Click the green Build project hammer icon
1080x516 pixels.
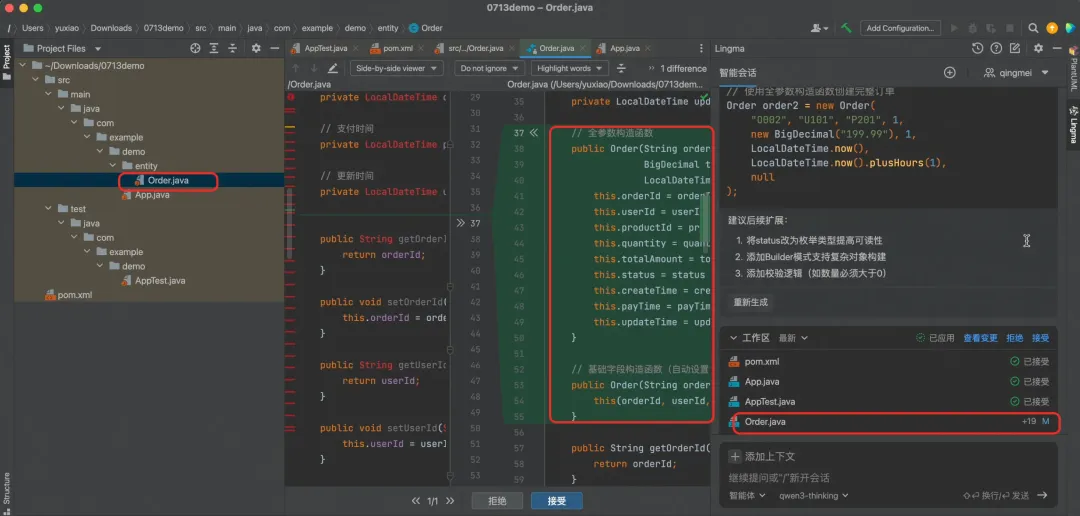(846, 28)
